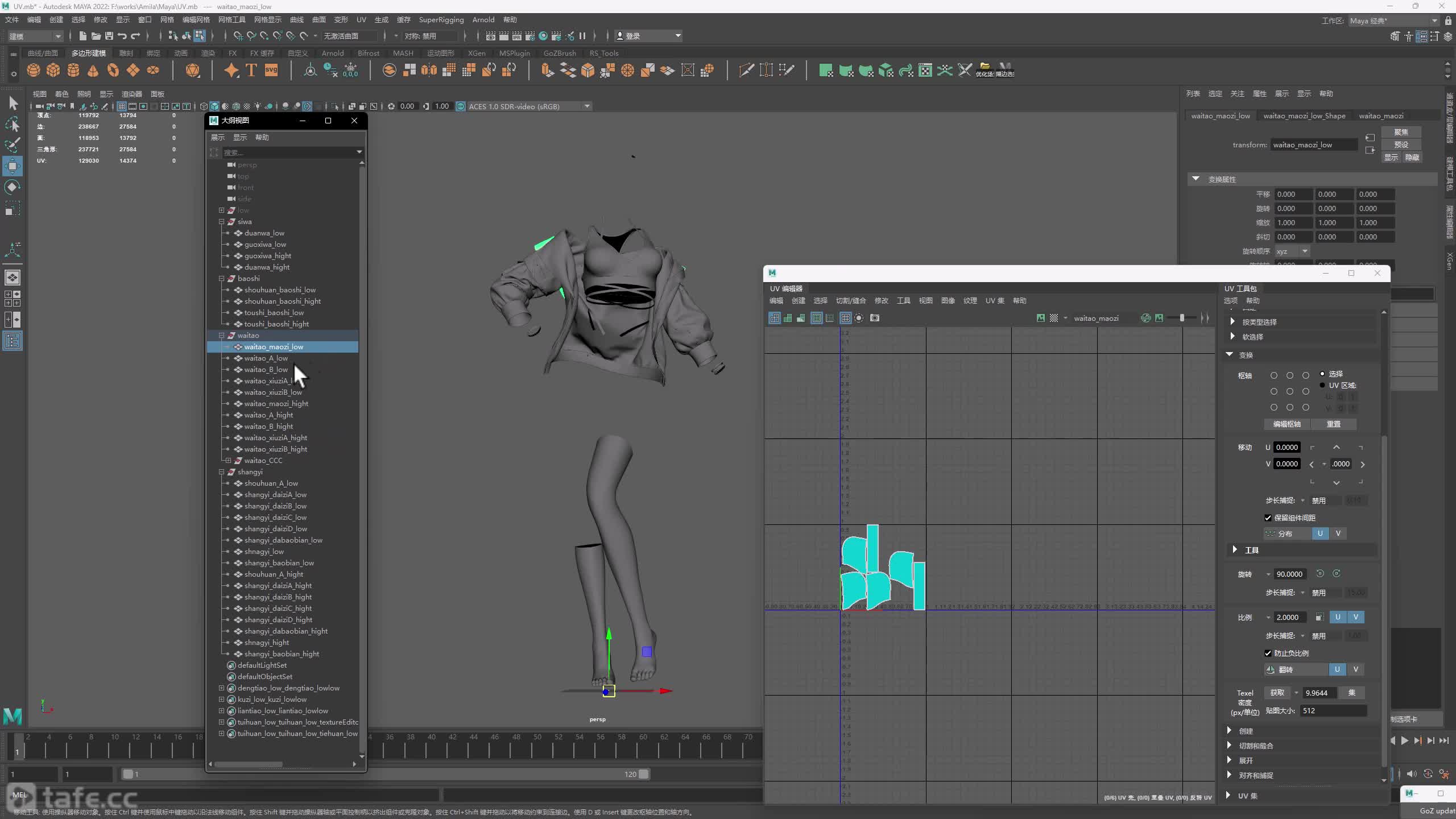Toggle the U button next to 分布

click(1320, 533)
